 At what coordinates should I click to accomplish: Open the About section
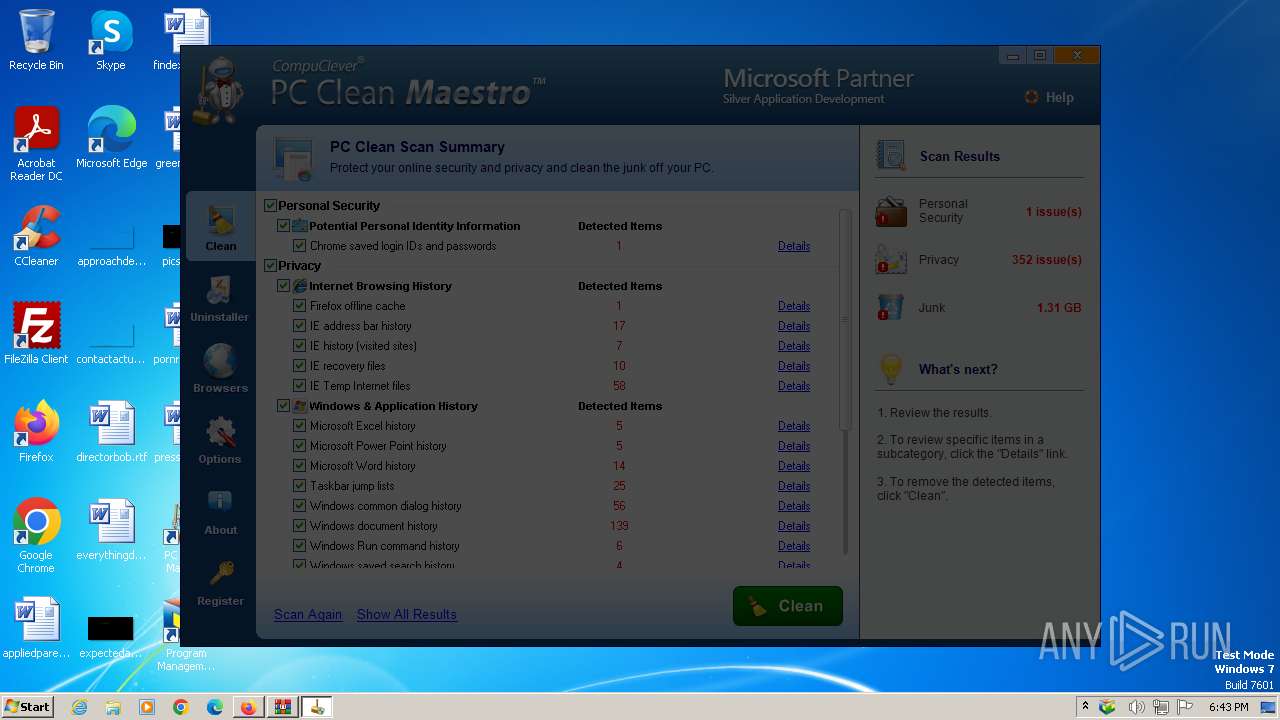click(220, 511)
